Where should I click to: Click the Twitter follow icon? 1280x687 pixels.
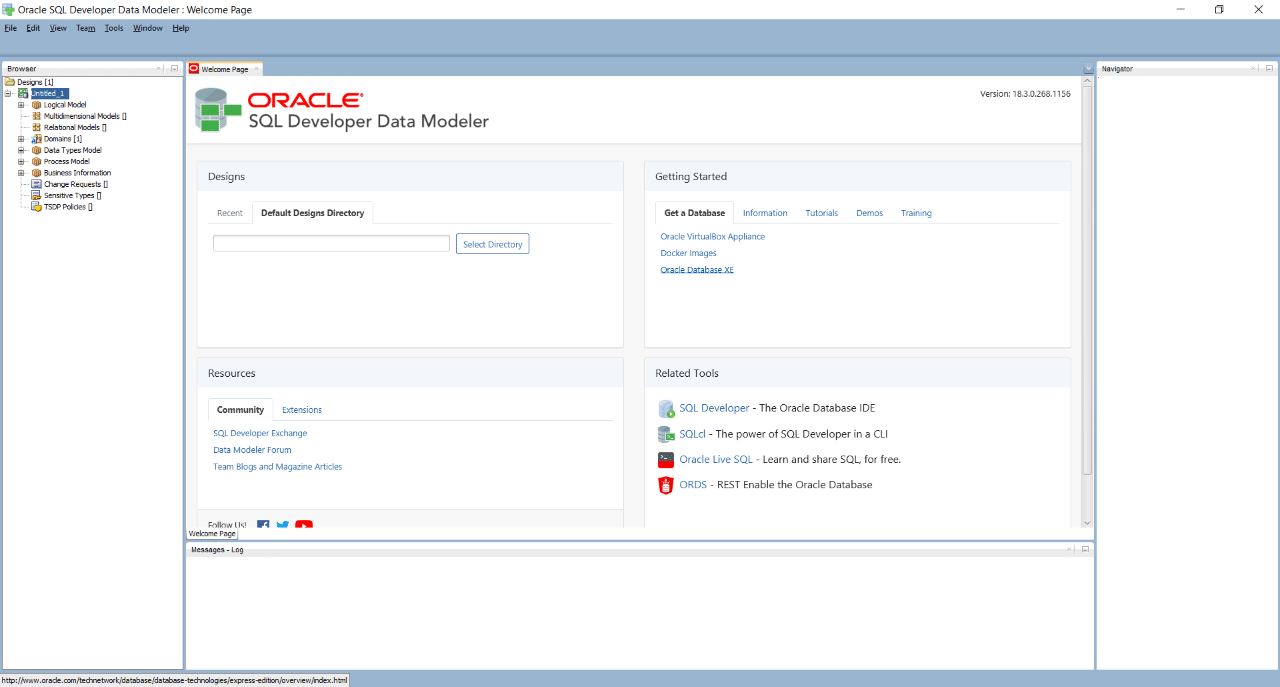283,524
